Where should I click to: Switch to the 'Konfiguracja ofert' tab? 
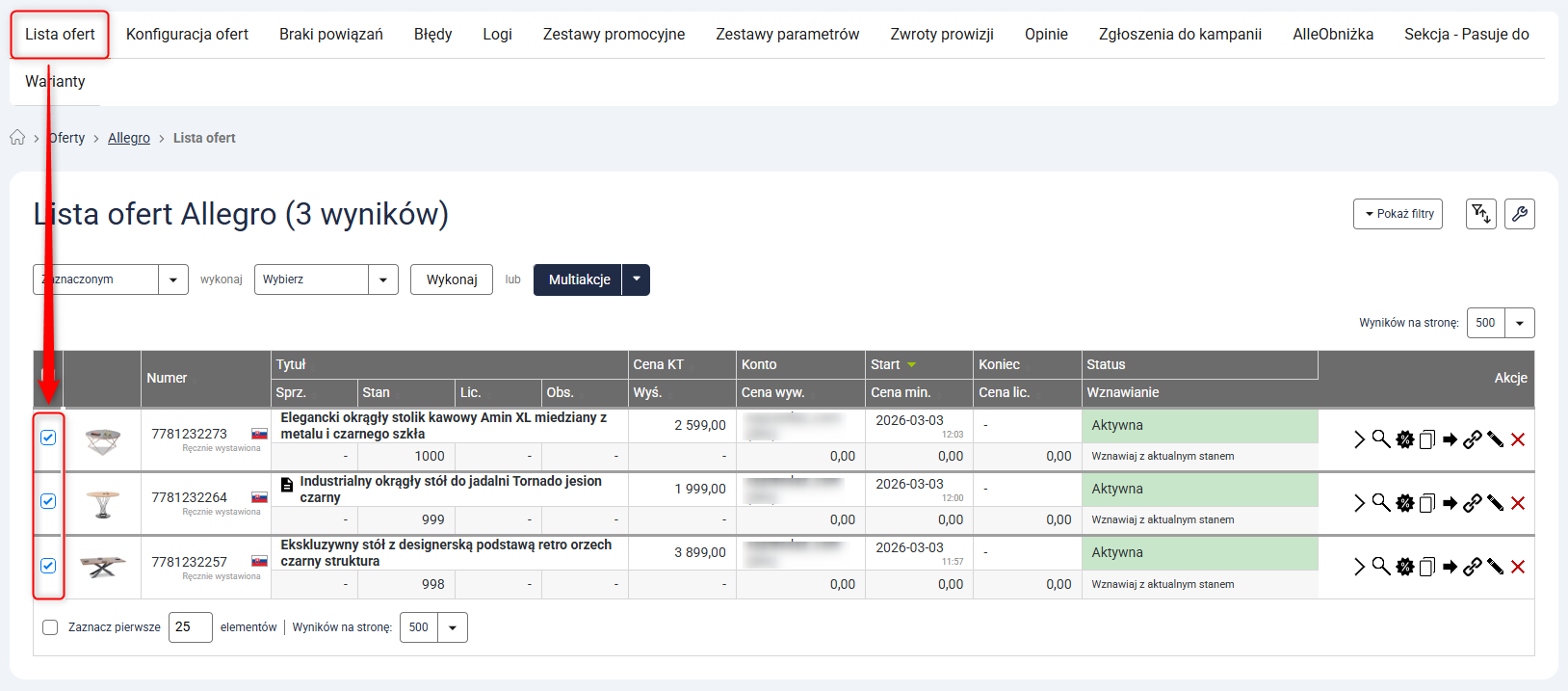pyautogui.click(x=187, y=35)
